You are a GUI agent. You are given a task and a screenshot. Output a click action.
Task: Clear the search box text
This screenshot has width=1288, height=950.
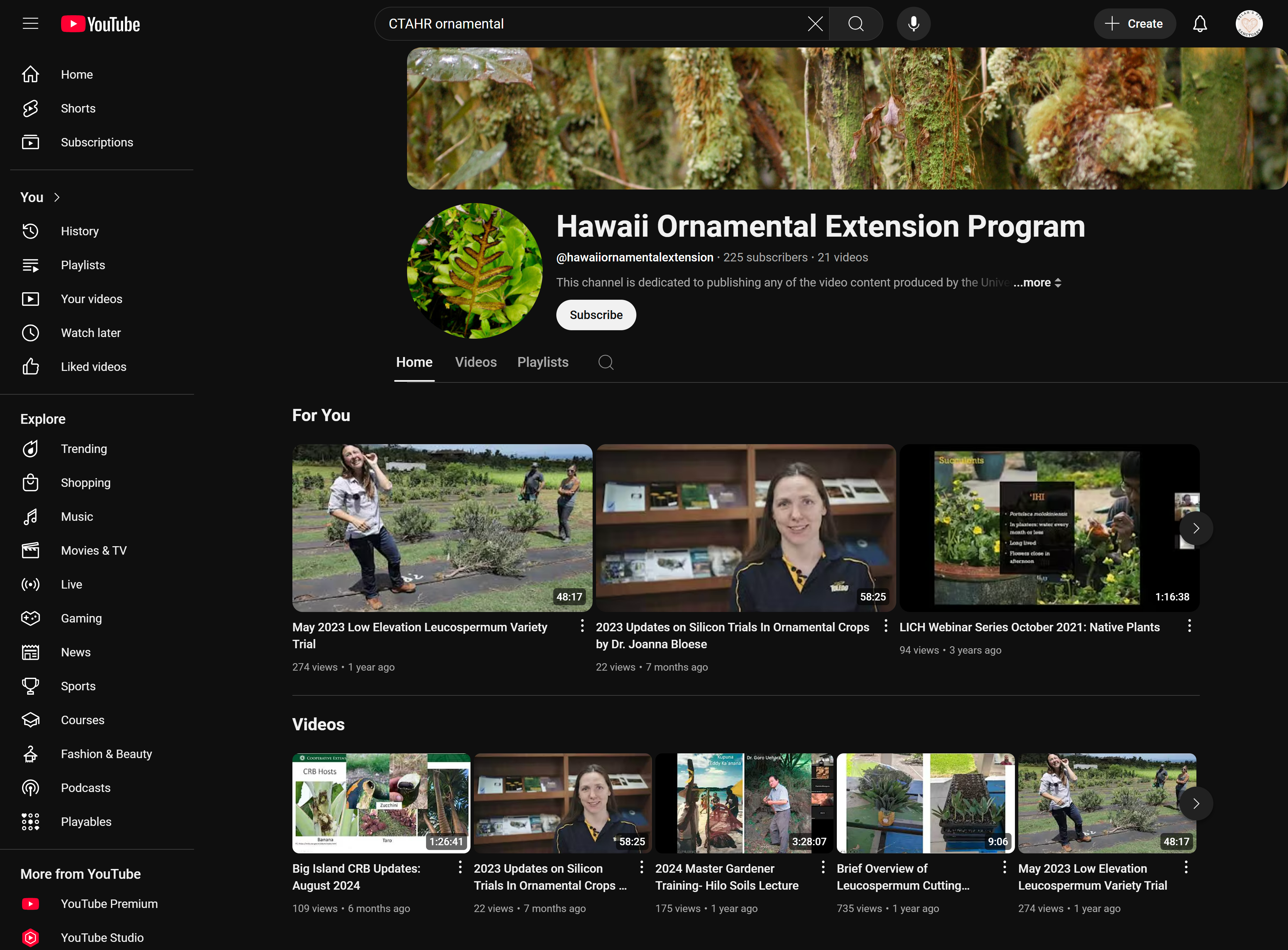click(x=815, y=24)
